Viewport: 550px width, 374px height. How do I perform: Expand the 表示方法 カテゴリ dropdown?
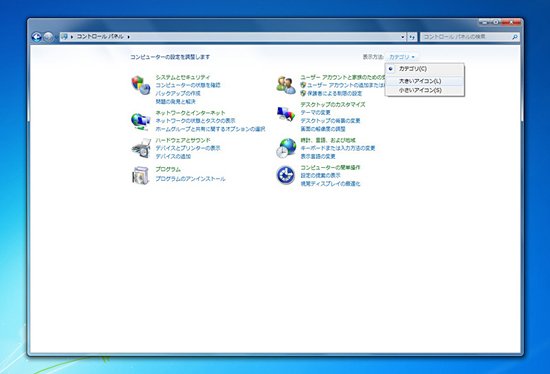pyautogui.click(x=402, y=57)
